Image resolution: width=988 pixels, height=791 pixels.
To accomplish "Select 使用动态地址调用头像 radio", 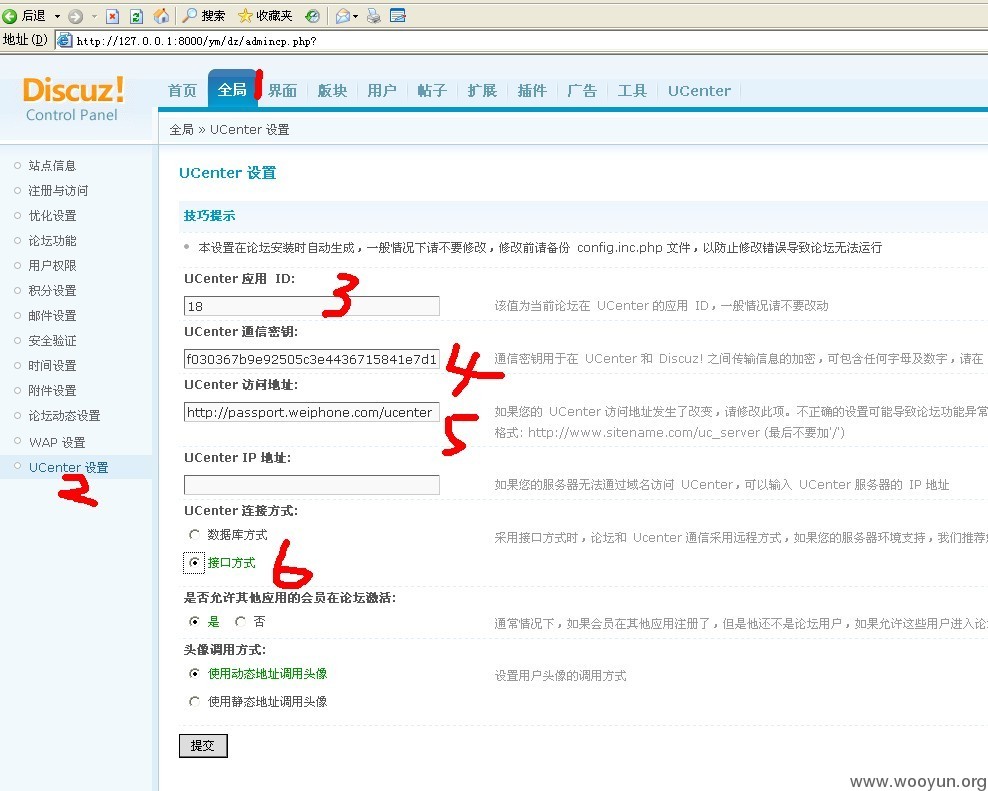I will pos(194,674).
